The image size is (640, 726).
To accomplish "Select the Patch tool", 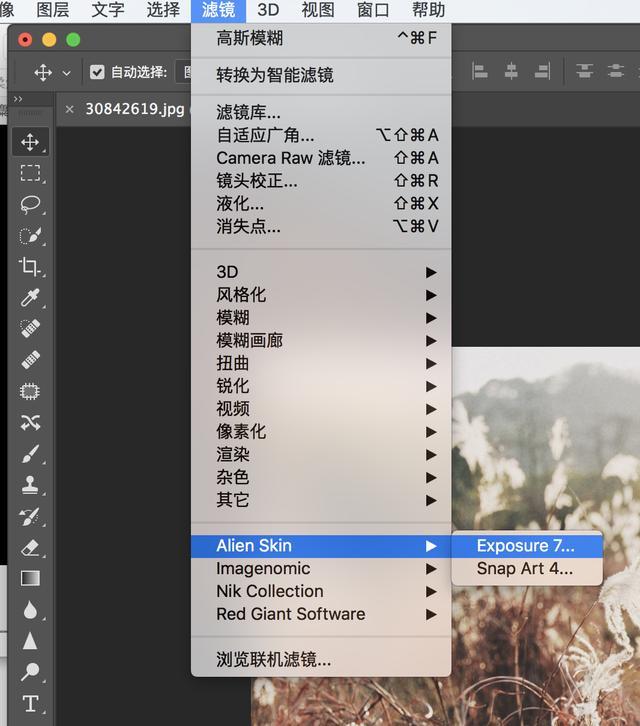I will 30,391.
